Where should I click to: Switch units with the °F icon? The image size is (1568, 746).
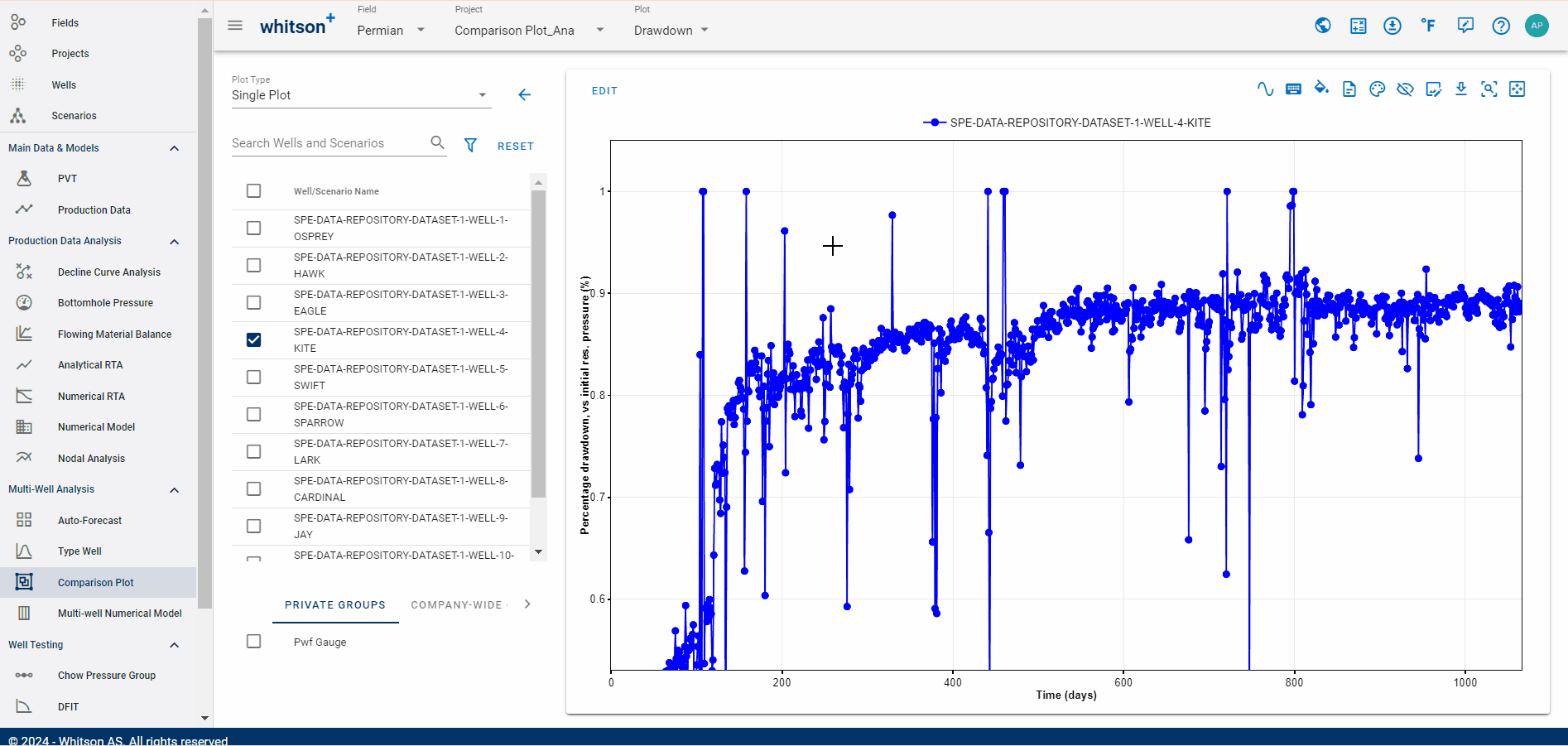[1428, 26]
